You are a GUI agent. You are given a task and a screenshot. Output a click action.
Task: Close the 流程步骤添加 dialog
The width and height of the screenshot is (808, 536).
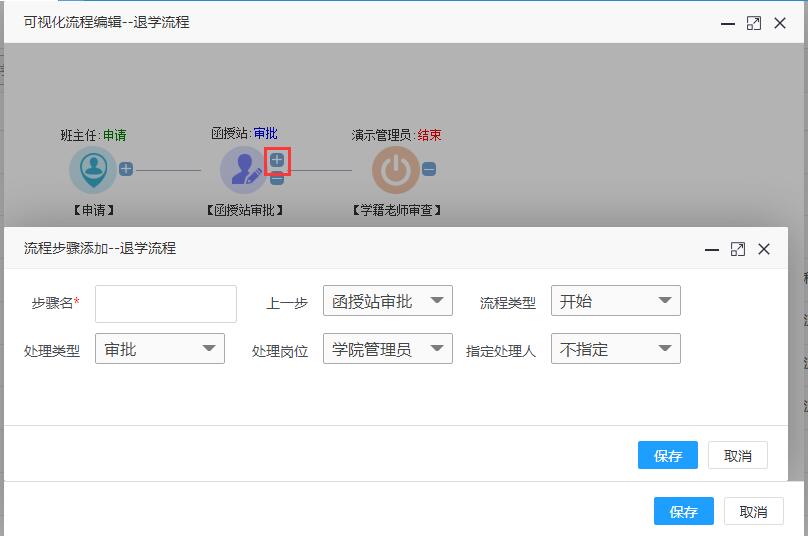point(764,249)
